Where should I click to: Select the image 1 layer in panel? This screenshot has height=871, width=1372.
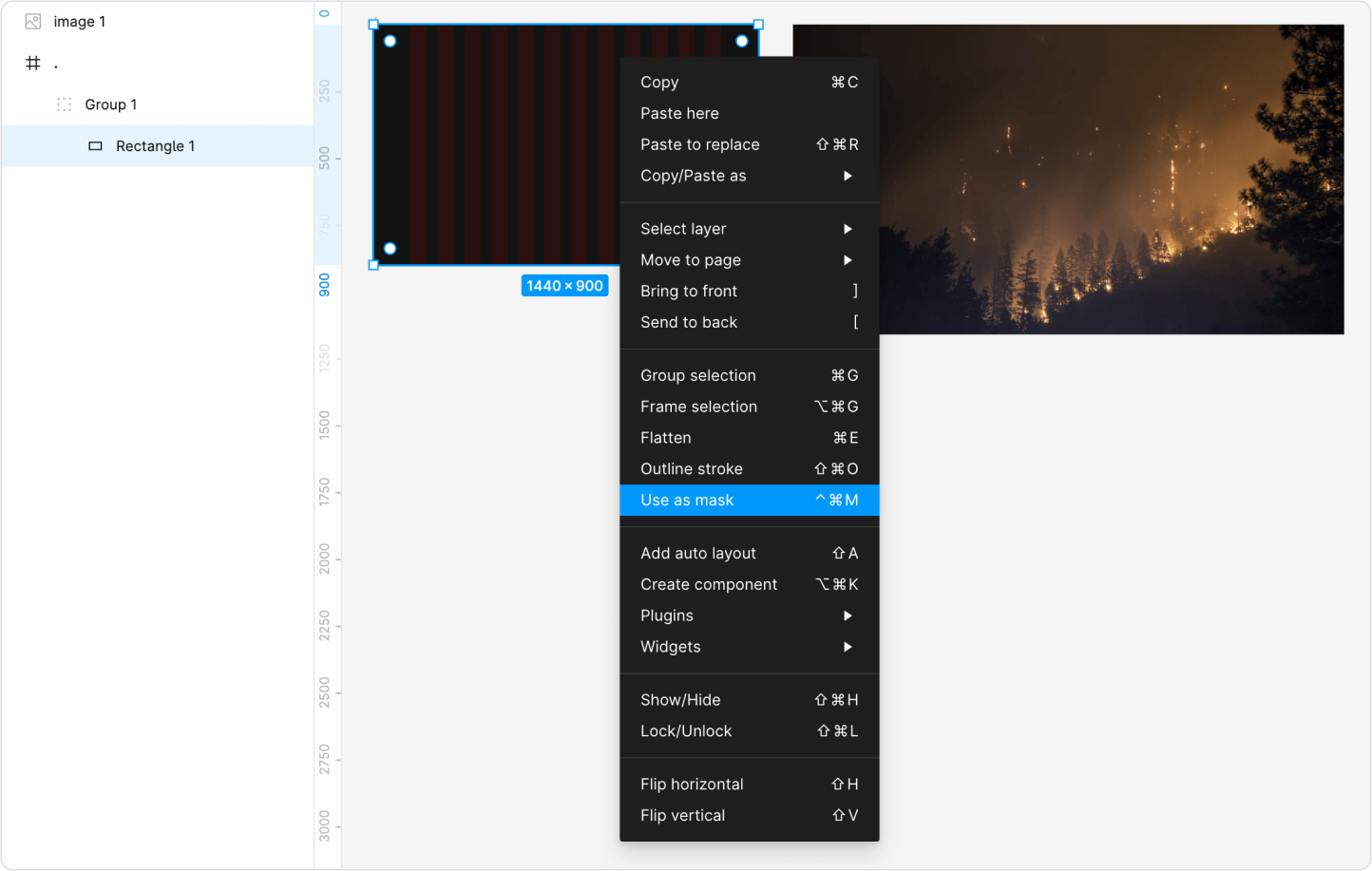point(80,21)
